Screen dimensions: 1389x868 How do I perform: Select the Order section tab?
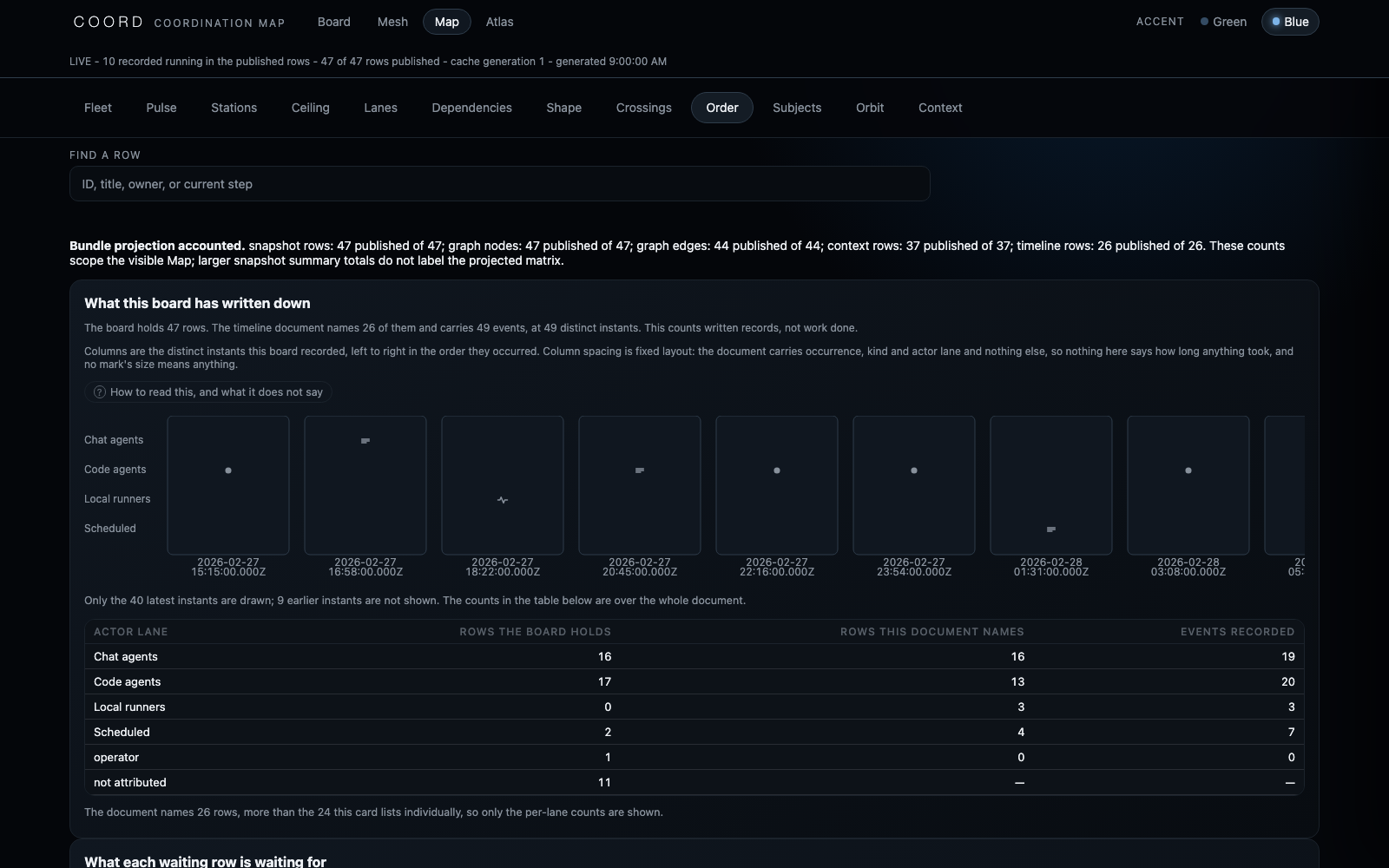[722, 108]
